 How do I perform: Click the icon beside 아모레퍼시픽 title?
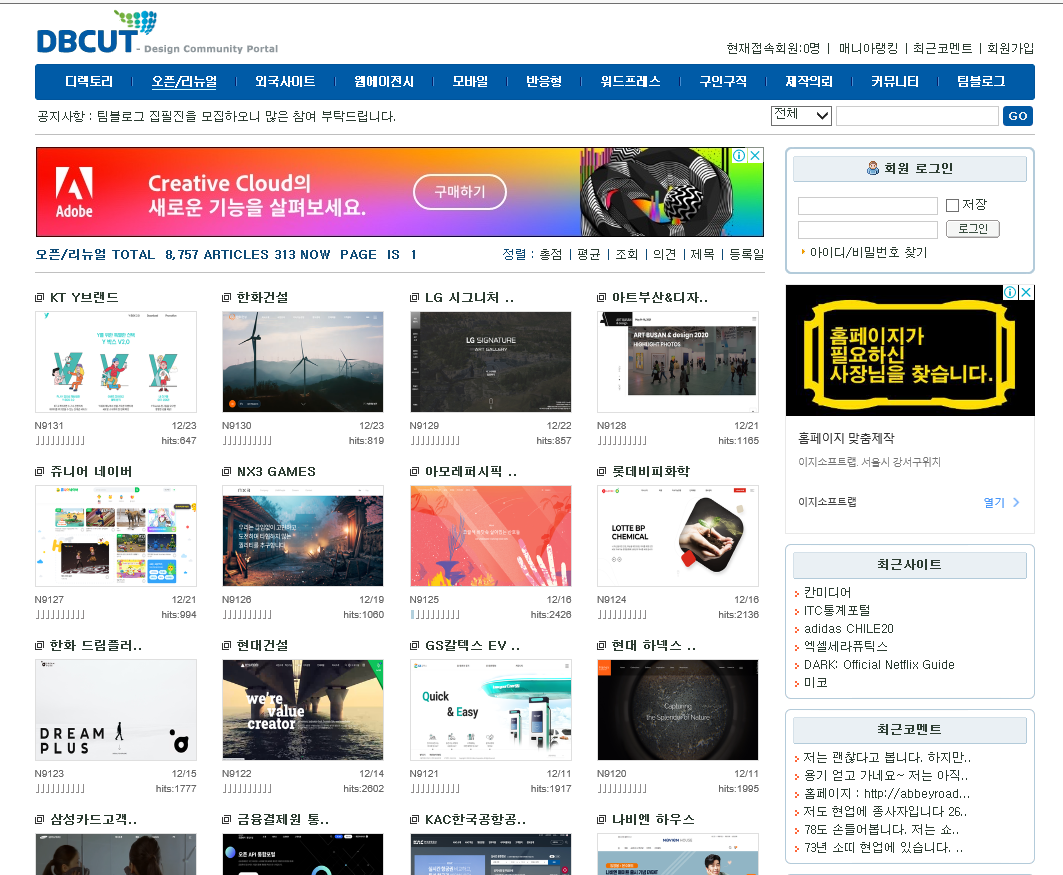[414, 472]
